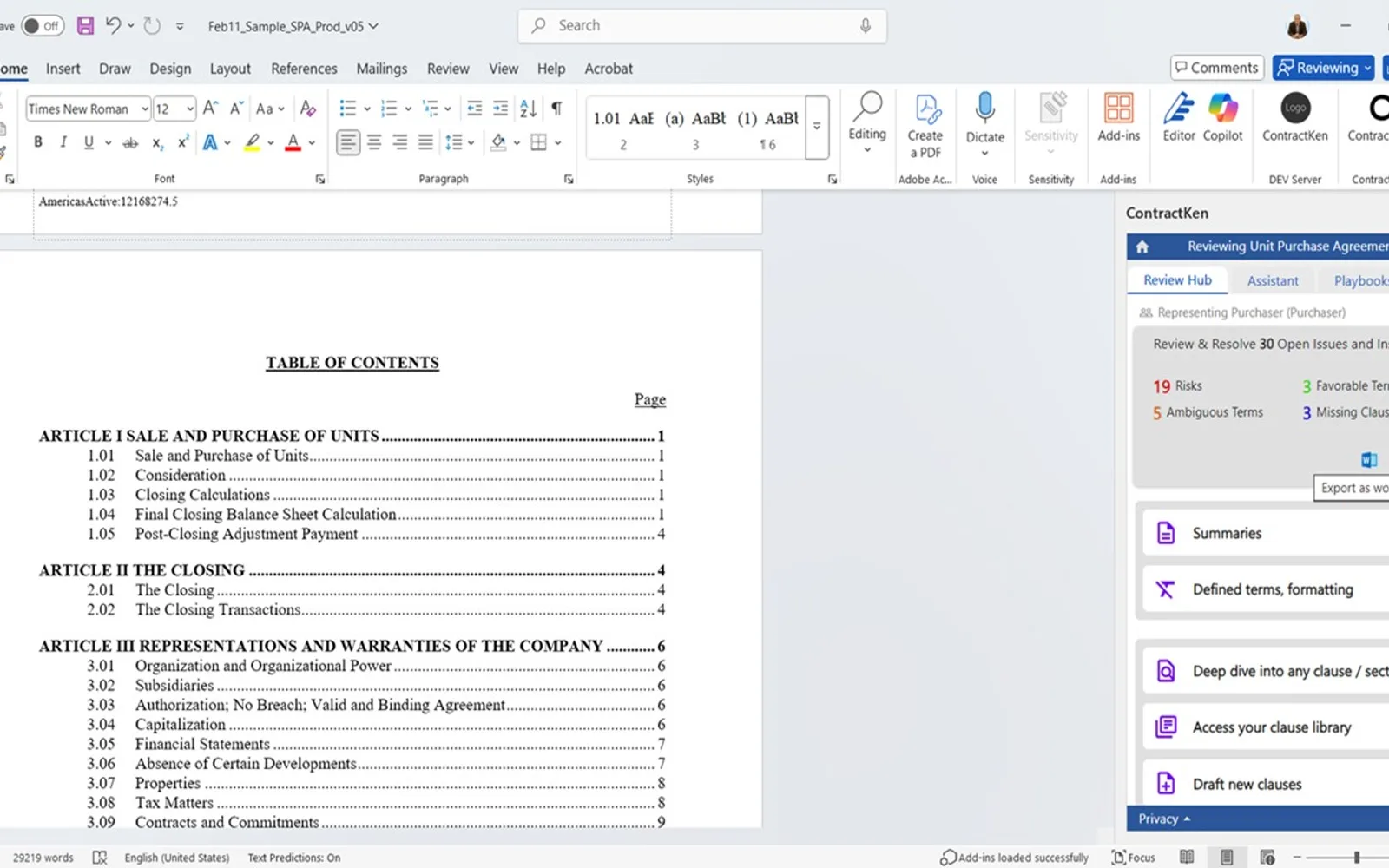
Task: Expand the Styles gallery
Action: (x=817, y=127)
